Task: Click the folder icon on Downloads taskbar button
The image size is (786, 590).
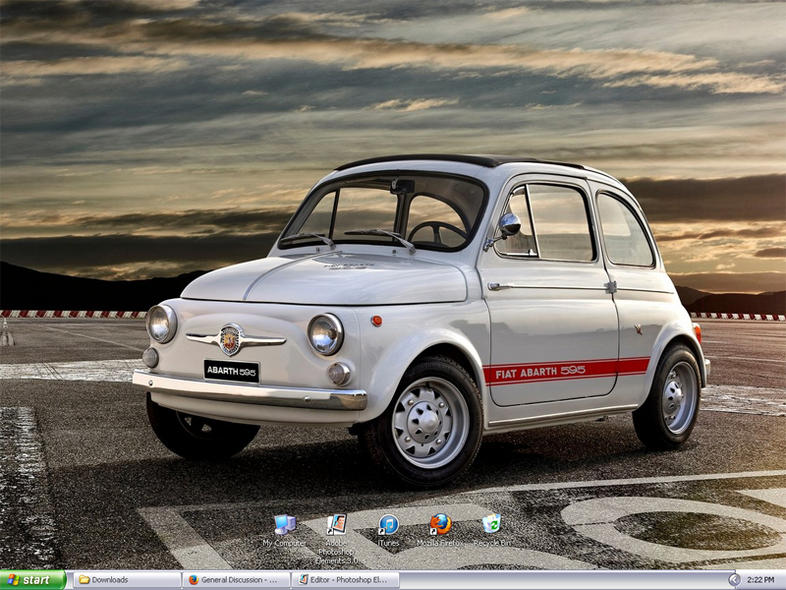Action: [x=84, y=580]
